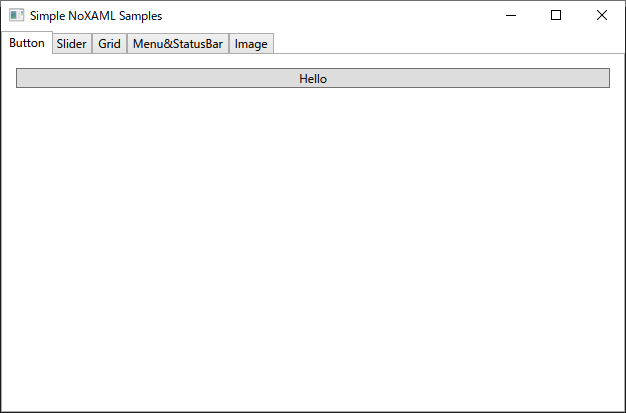Maximize the Simple NoXAML Samples window
Image resolution: width=626 pixels, height=413 pixels.
(556, 16)
